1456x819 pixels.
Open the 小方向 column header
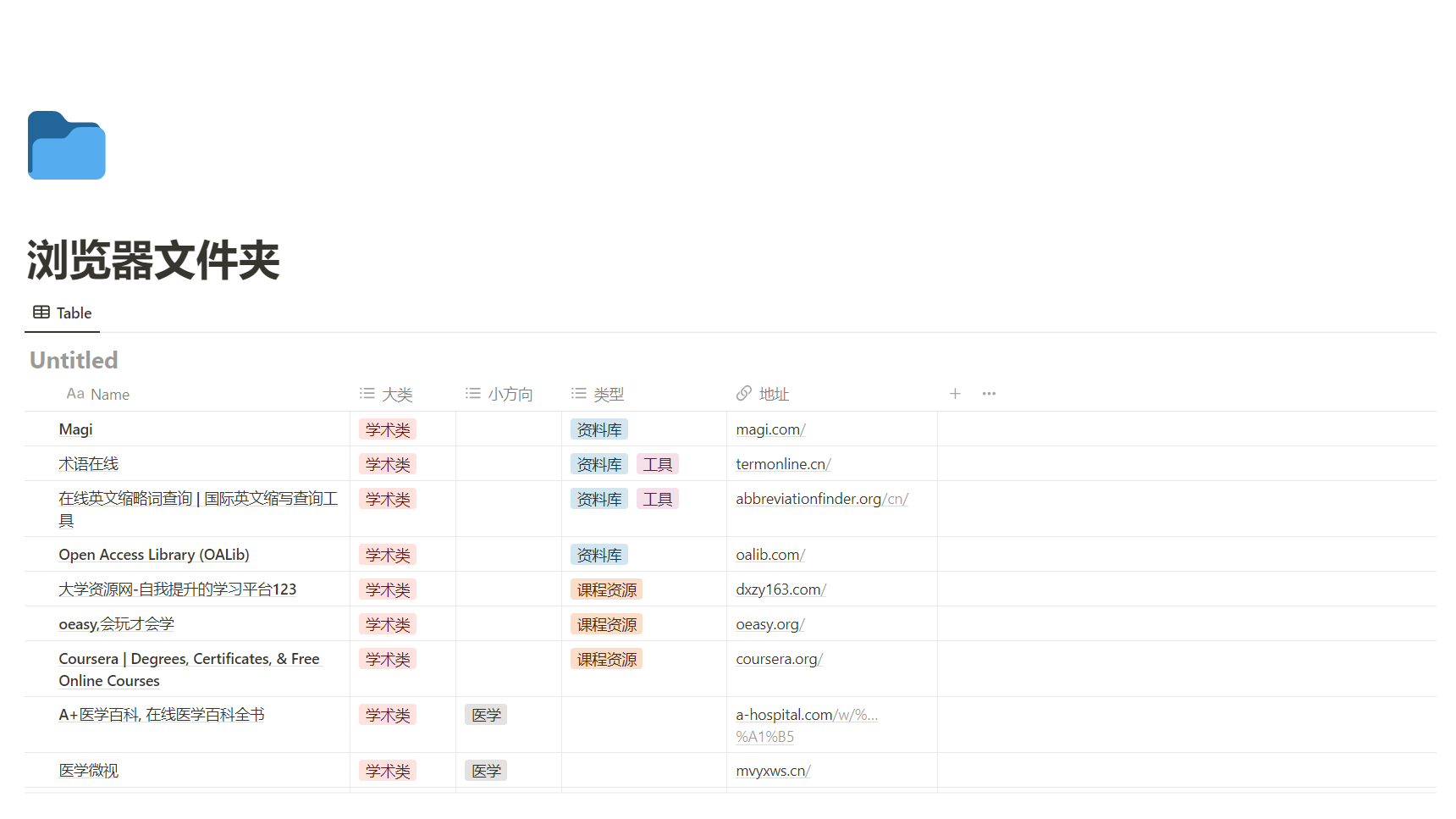[499, 394]
